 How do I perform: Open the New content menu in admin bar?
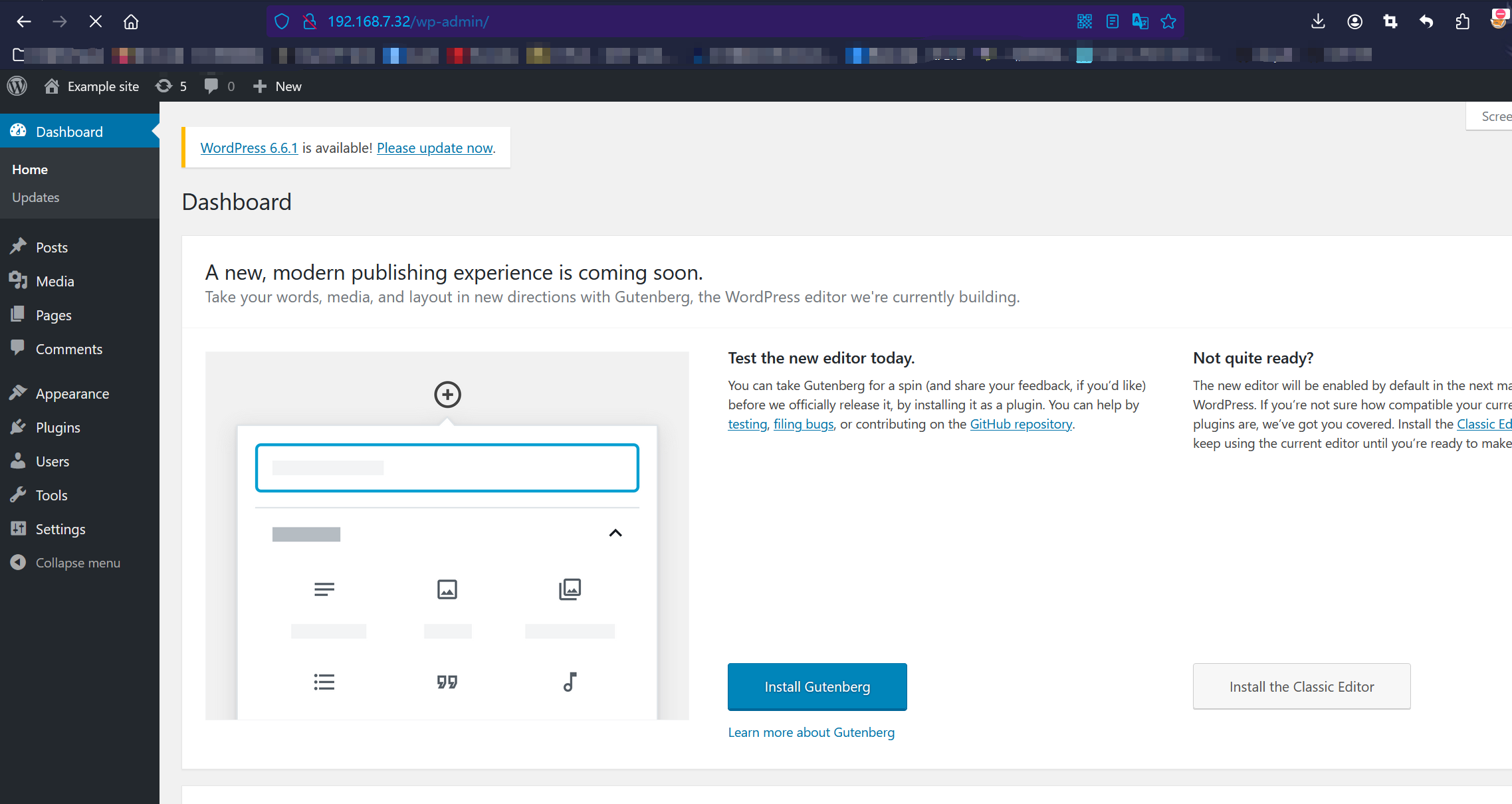pos(277,86)
